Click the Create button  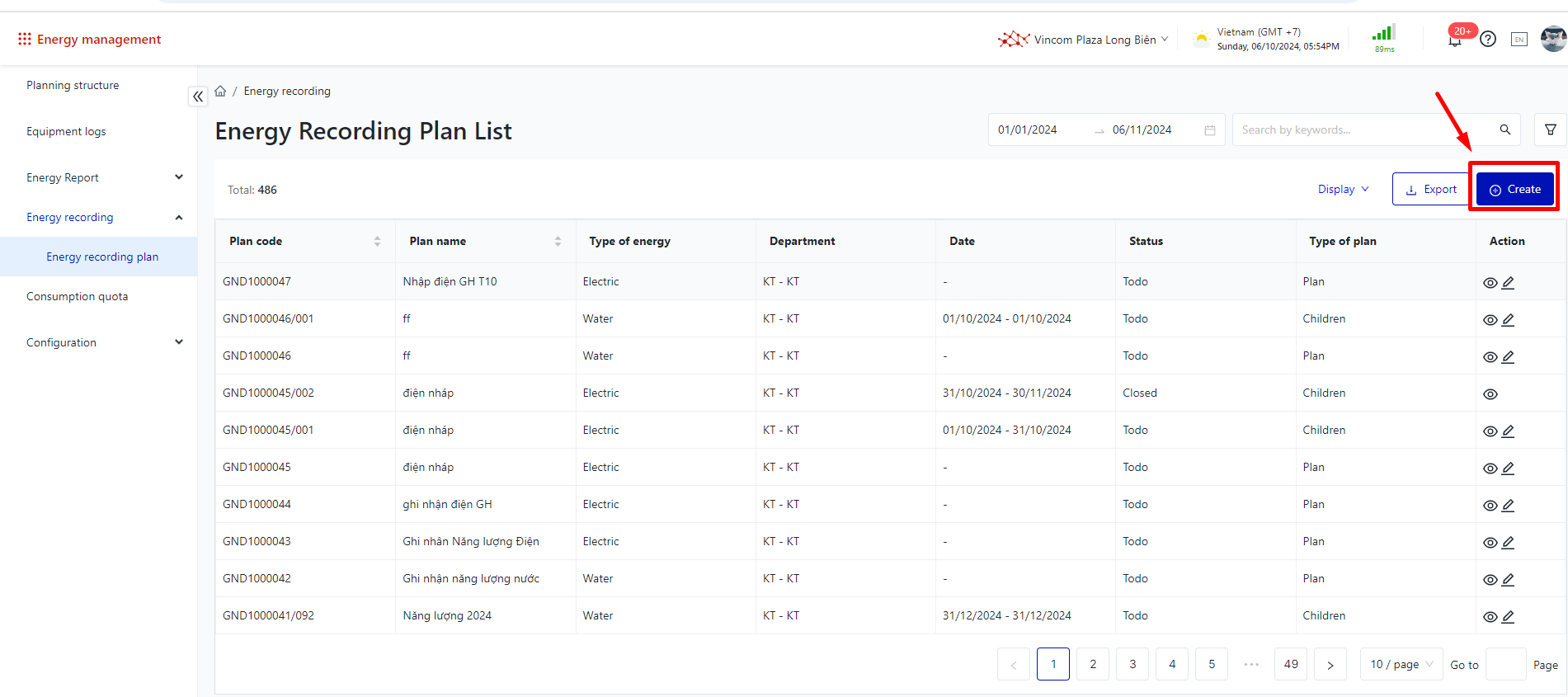point(1514,189)
